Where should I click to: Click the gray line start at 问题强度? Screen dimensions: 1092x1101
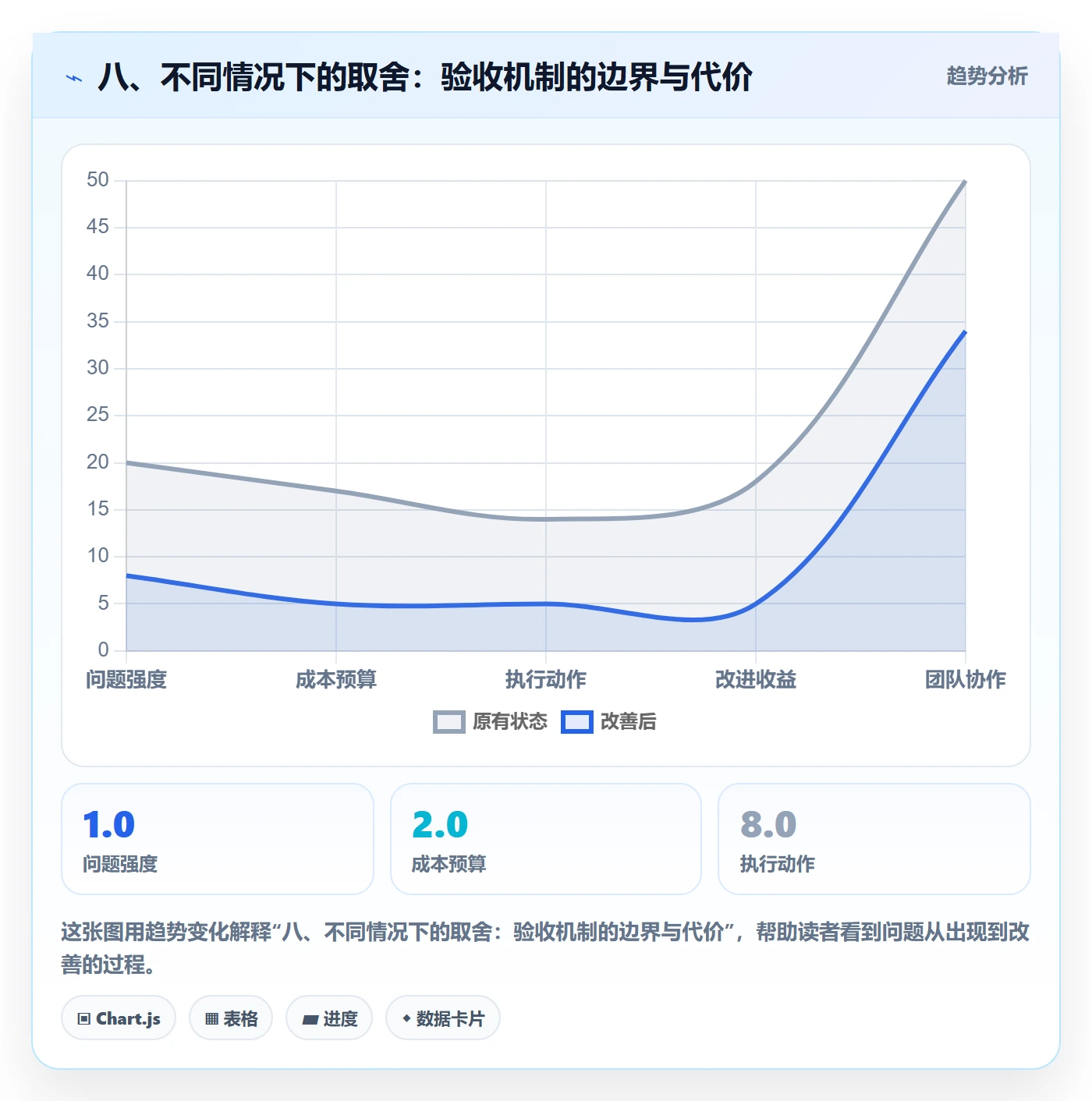(x=126, y=462)
